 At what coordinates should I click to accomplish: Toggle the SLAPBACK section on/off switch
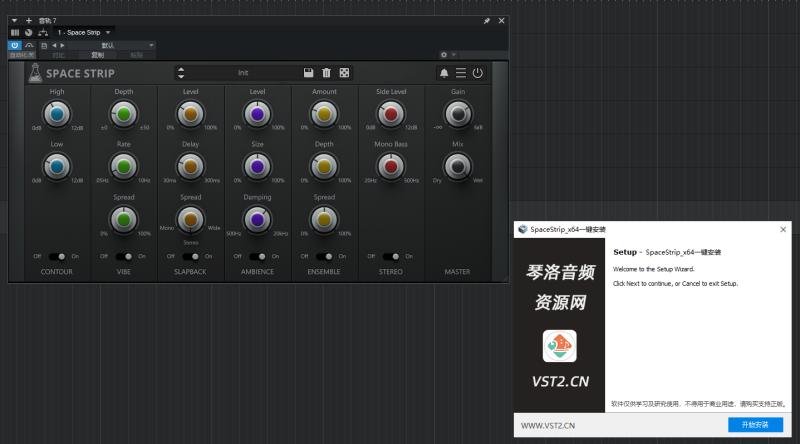click(190, 256)
